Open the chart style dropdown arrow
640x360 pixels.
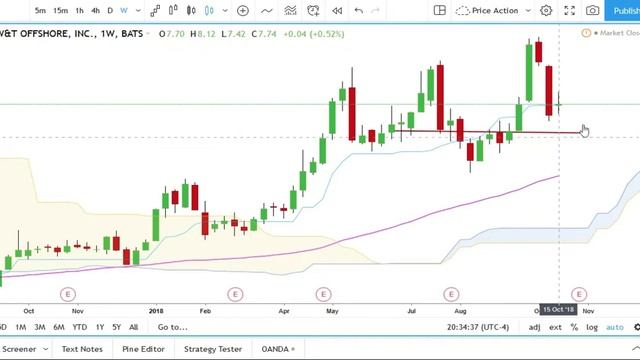tap(225, 11)
